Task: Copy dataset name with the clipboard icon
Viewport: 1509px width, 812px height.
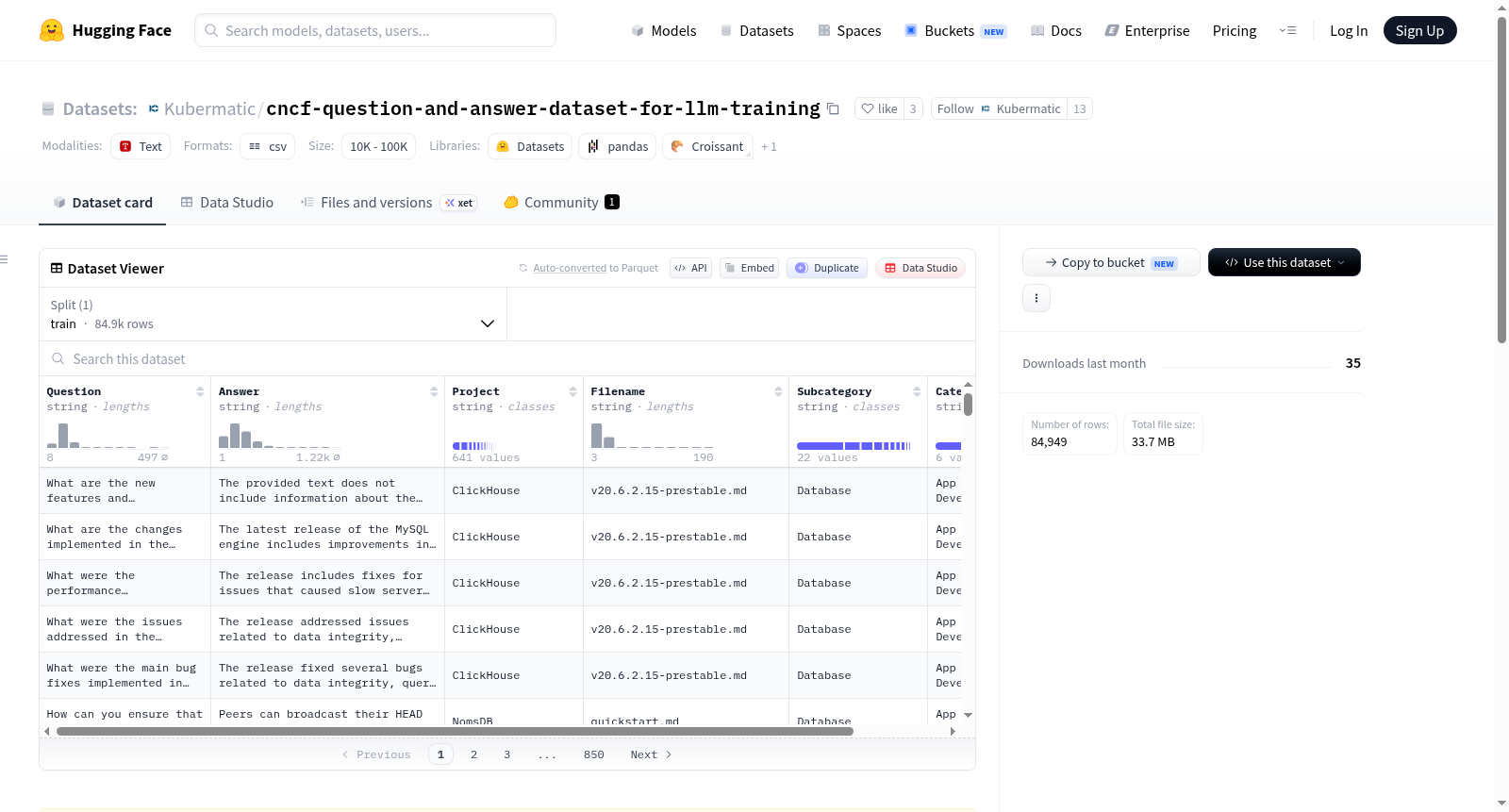Action: tap(833, 108)
